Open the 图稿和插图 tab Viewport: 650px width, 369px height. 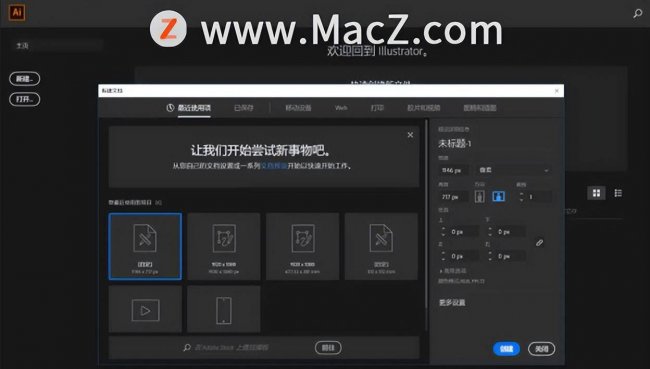pos(480,108)
